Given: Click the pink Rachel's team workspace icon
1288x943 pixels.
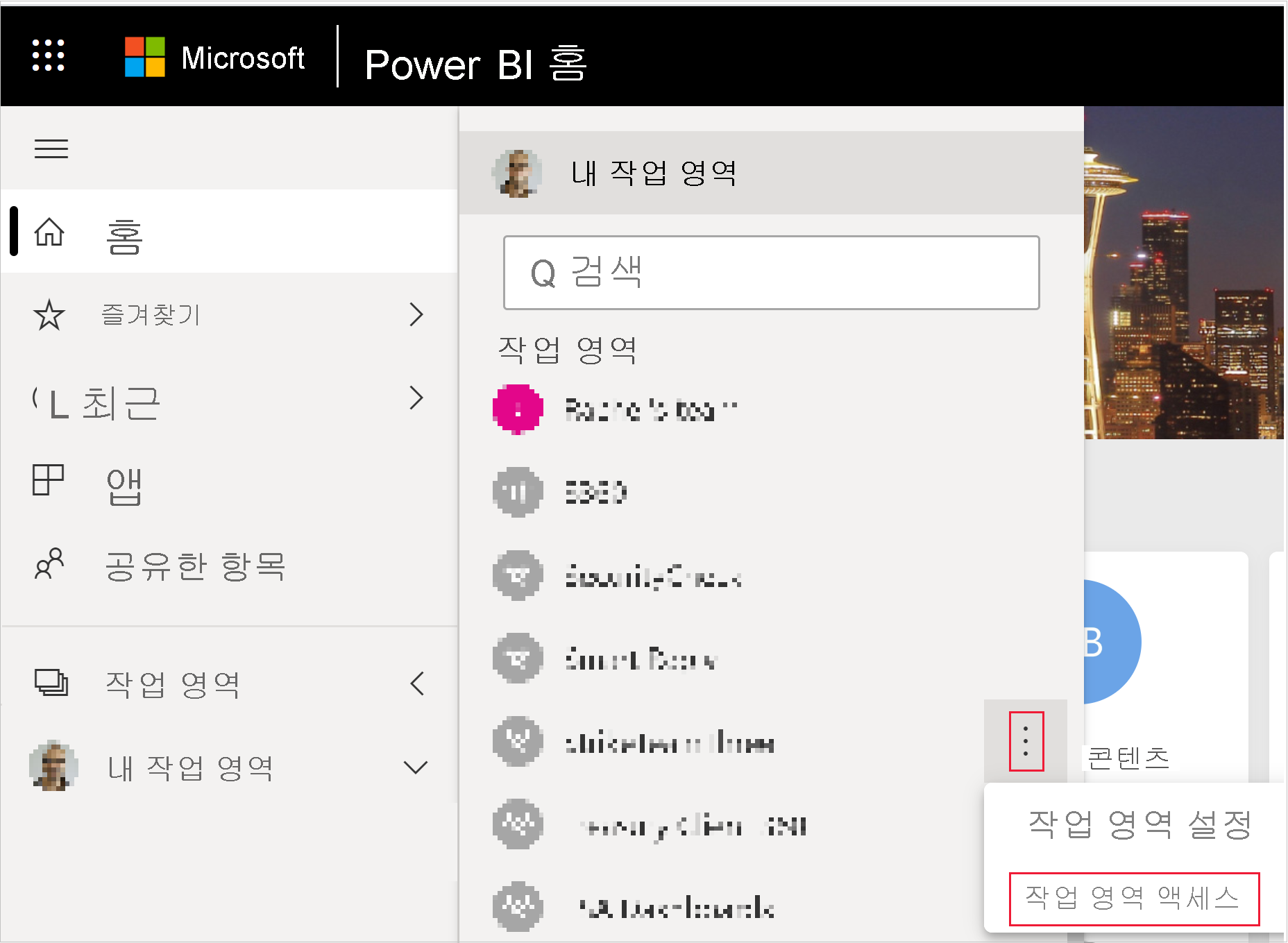Looking at the screenshot, I should pos(517,409).
